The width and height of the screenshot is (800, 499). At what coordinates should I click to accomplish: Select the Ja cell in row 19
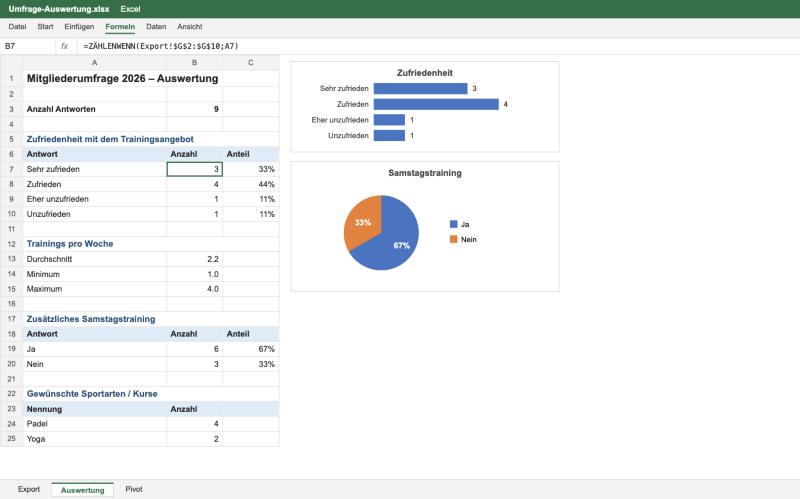(94, 349)
